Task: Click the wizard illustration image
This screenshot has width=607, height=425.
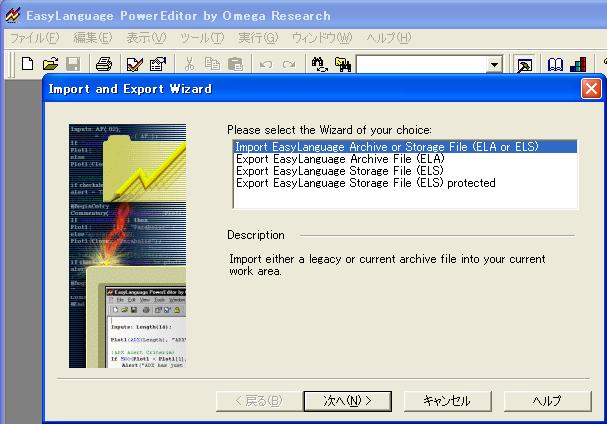Action: tap(127, 246)
